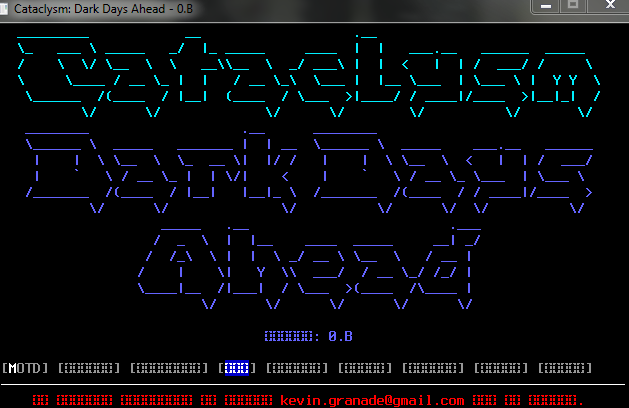Viewport: 629px width, 408px height.
Task: Click the Cataclysm window title bar icon
Action: point(4,9)
